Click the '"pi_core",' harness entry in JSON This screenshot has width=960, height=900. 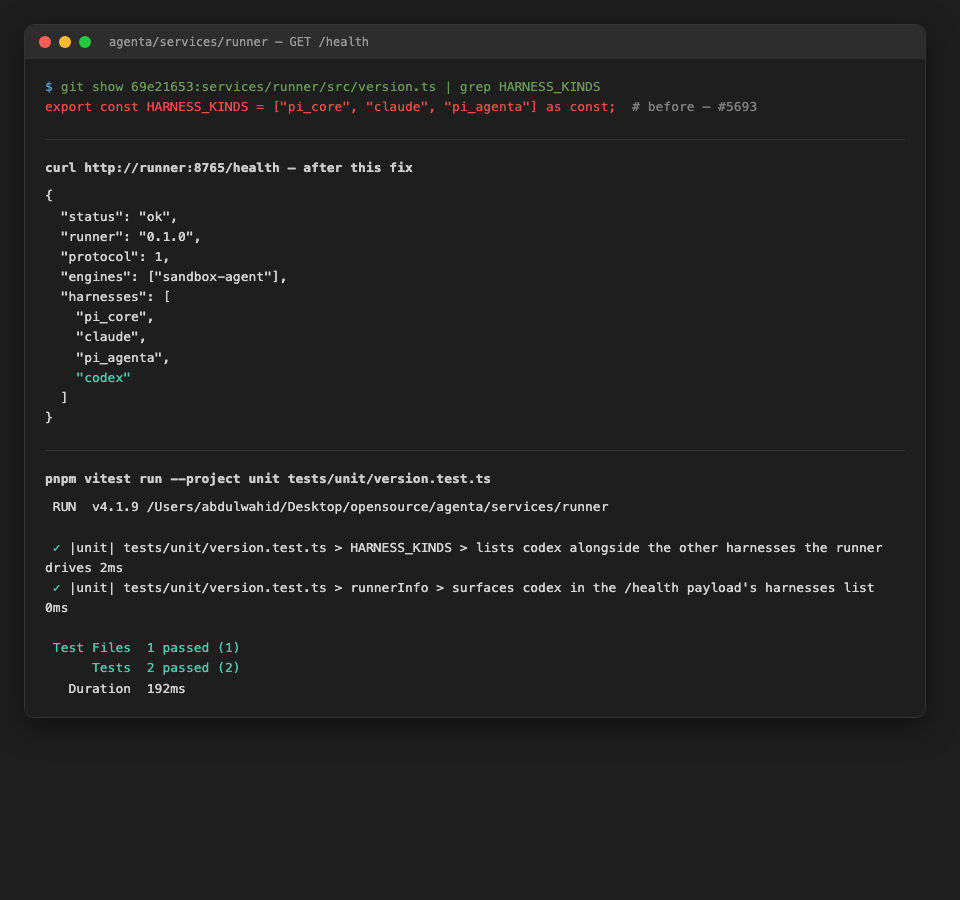point(114,317)
